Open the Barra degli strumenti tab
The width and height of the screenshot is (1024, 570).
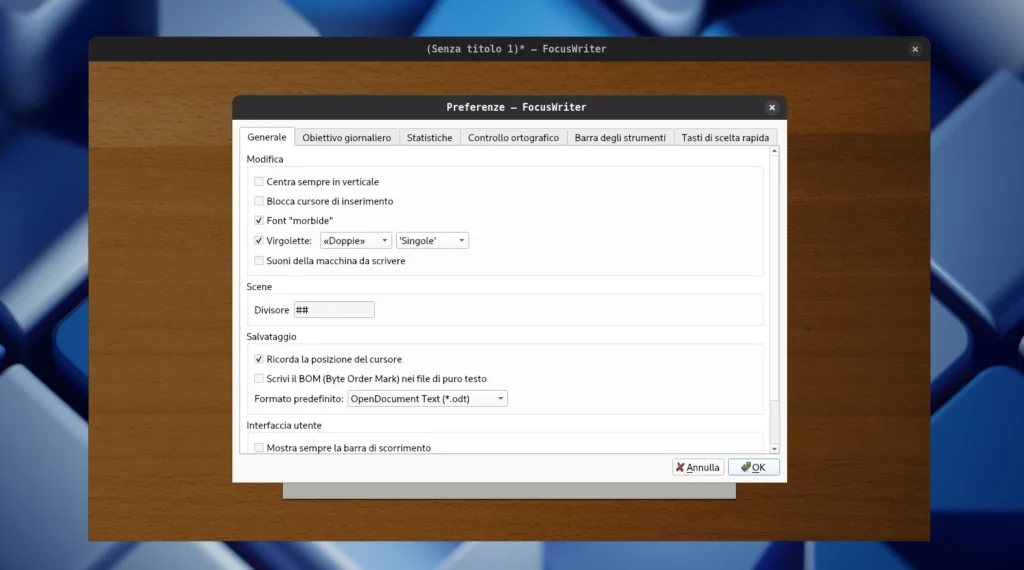click(620, 138)
